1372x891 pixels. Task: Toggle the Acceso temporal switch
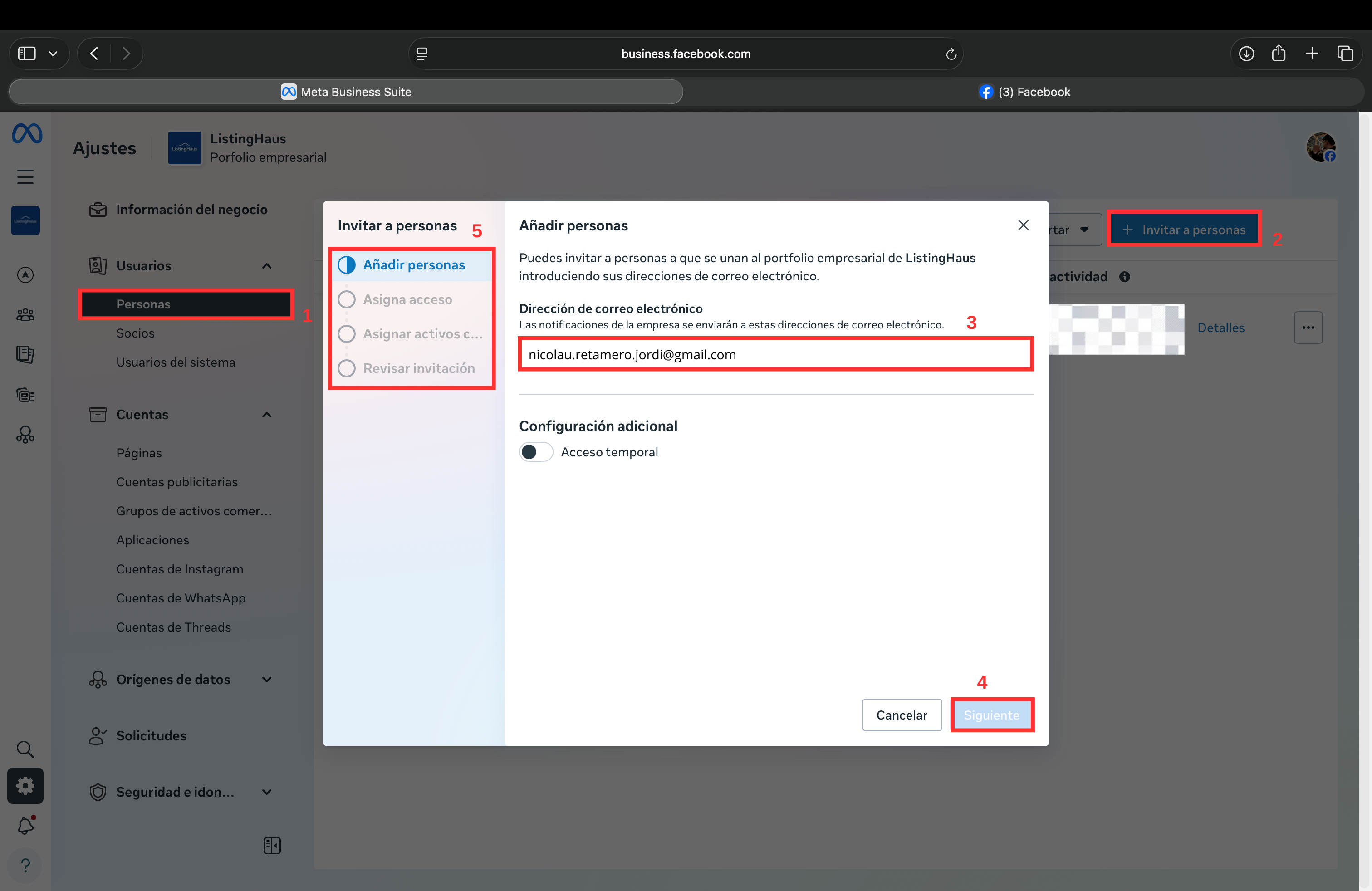(x=535, y=452)
